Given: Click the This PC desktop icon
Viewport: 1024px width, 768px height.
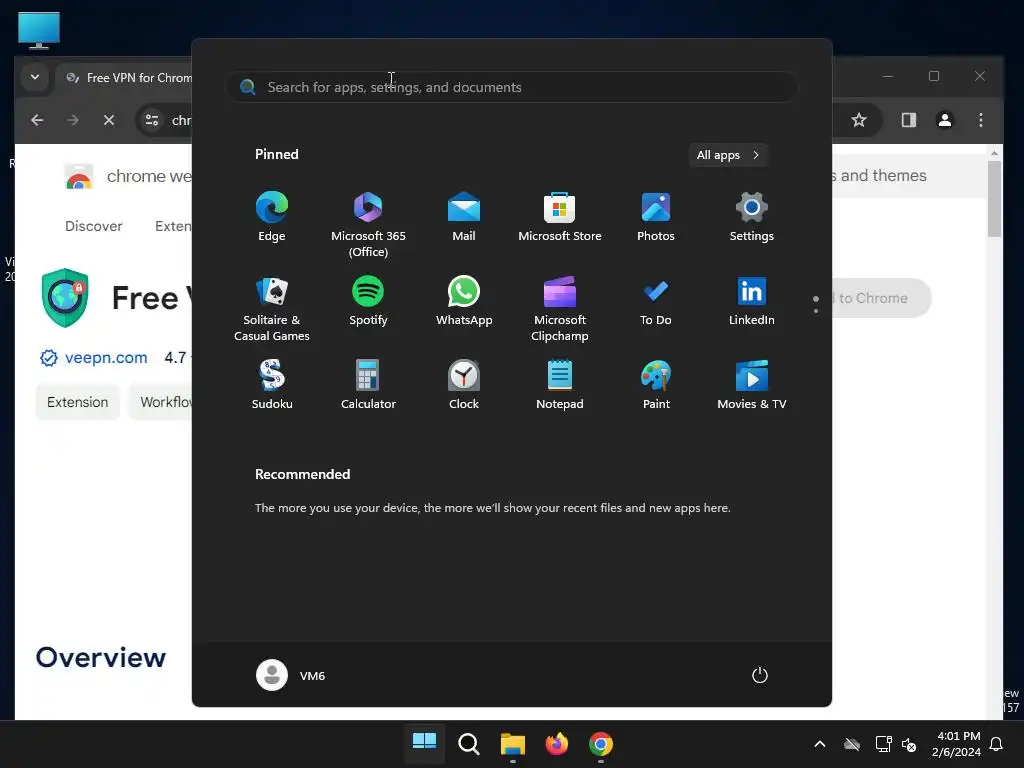Looking at the screenshot, I should 39,30.
